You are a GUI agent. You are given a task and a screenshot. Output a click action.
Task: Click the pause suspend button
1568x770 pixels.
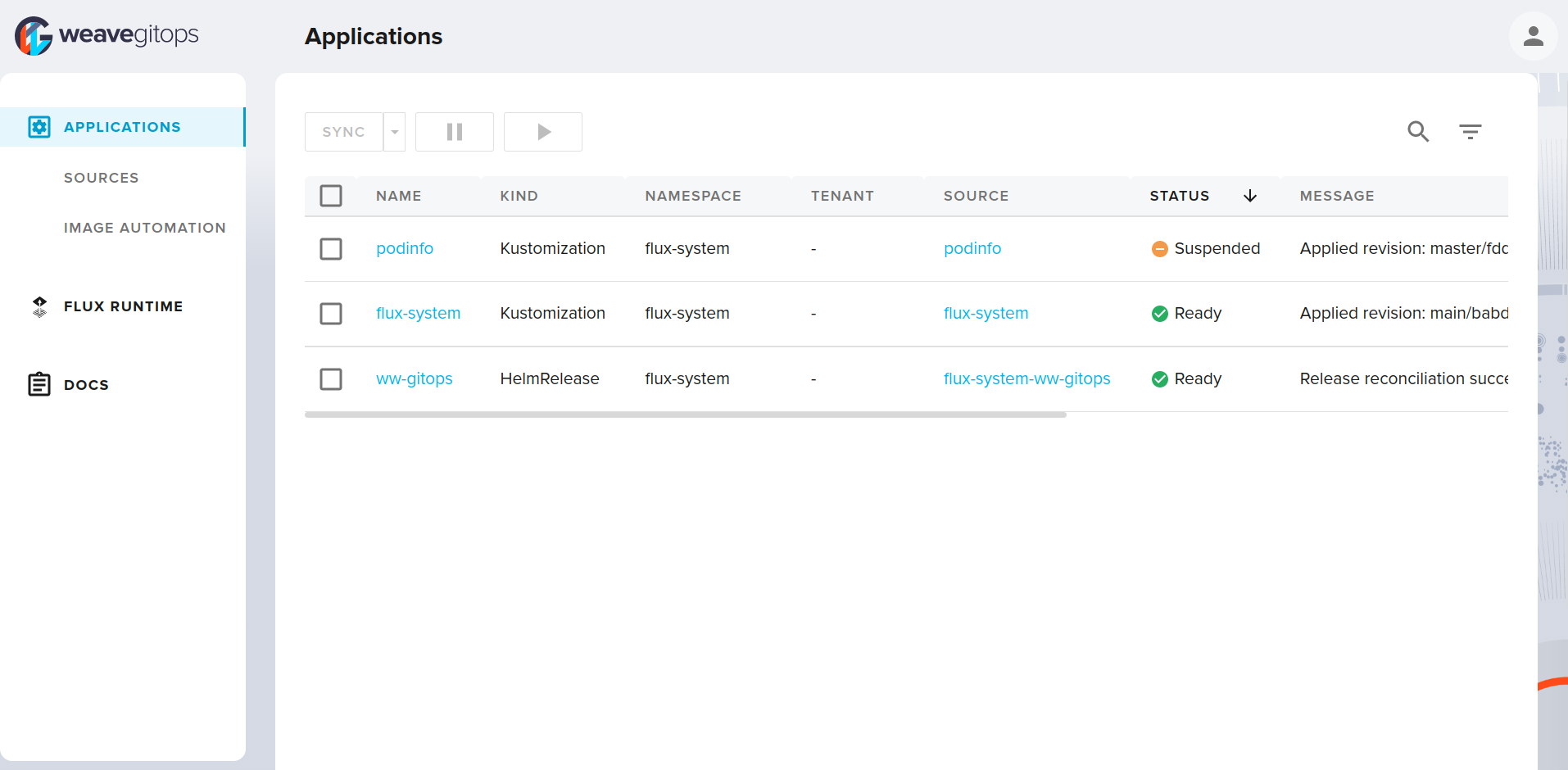click(455, 132)
